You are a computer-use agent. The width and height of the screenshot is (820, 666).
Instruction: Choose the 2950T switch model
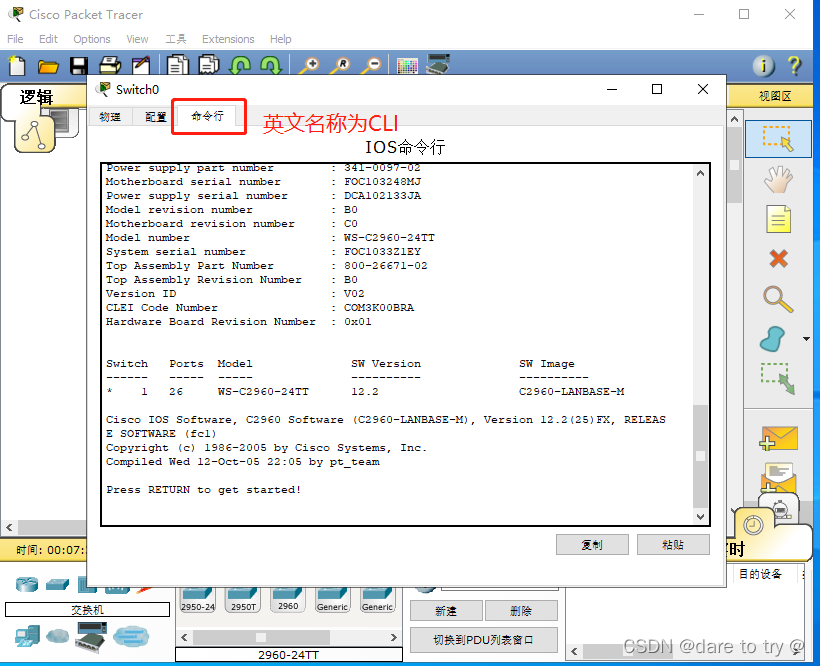243,600
